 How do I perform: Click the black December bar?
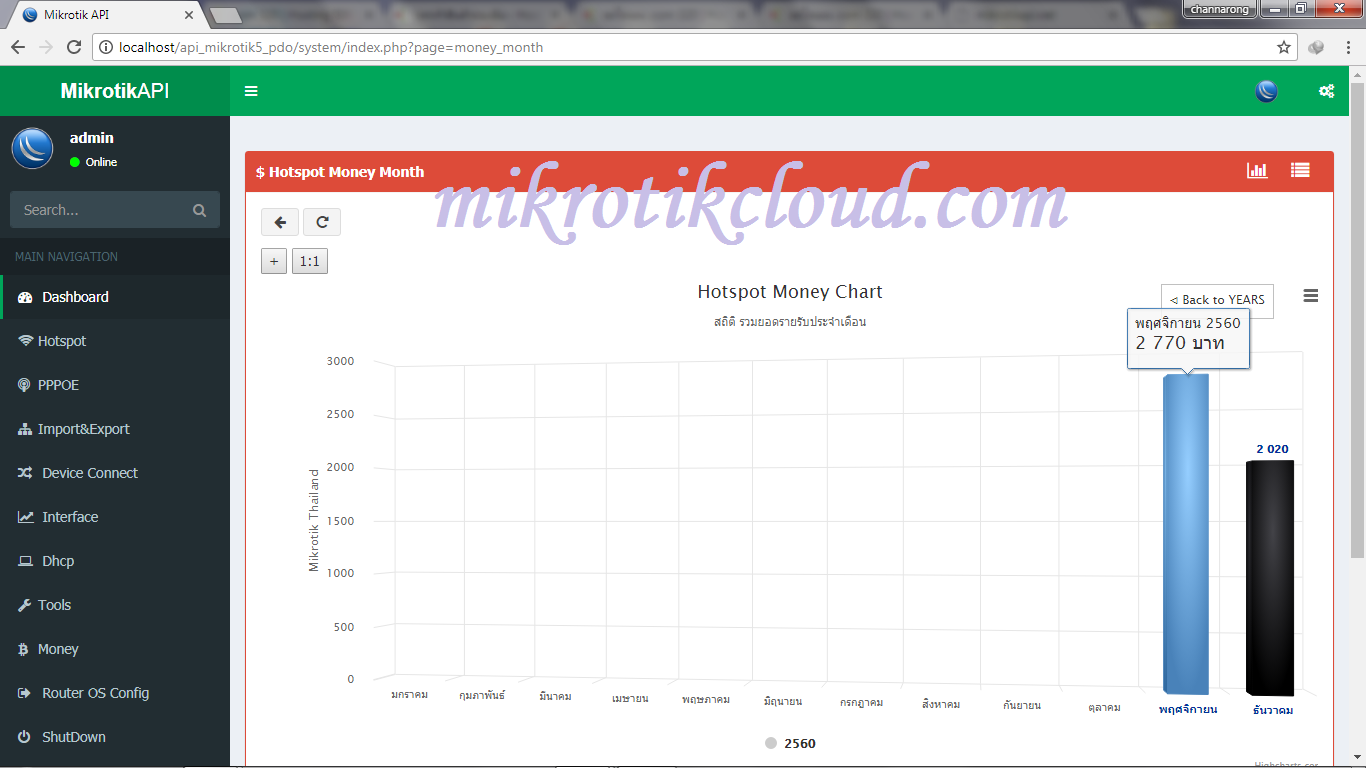1270,578
